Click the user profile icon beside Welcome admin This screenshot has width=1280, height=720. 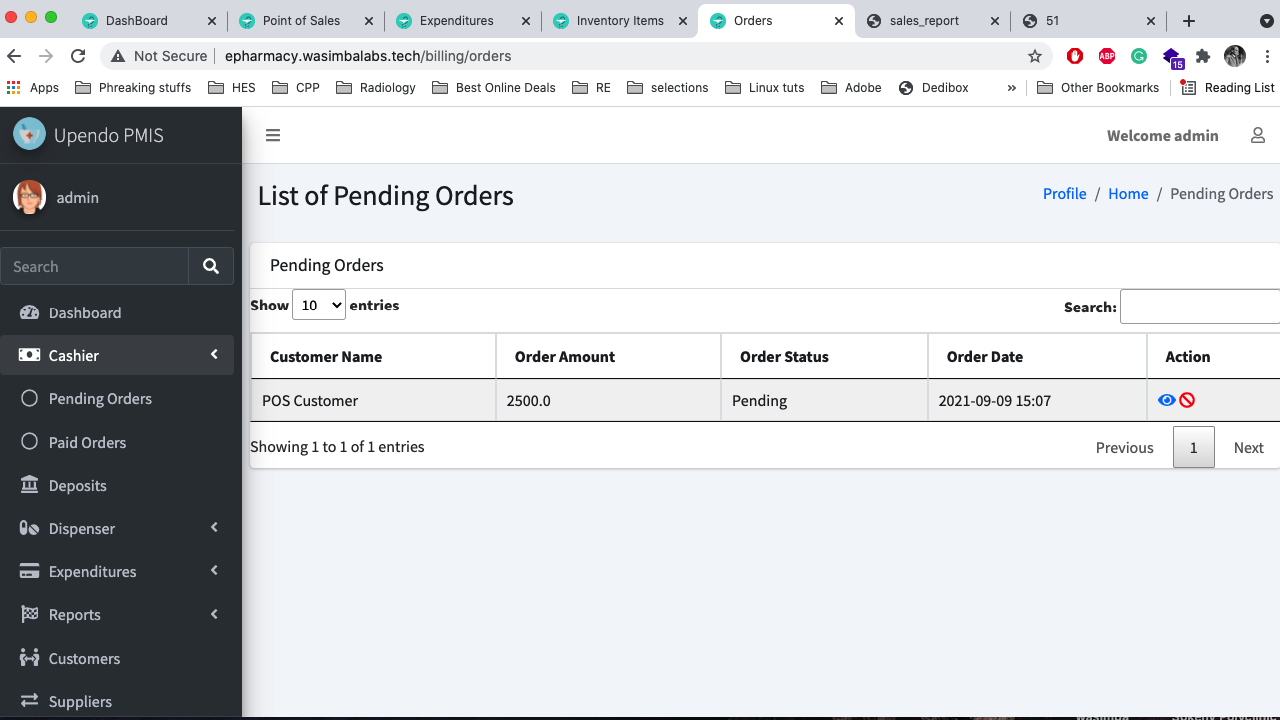[x=1258, y=135]
